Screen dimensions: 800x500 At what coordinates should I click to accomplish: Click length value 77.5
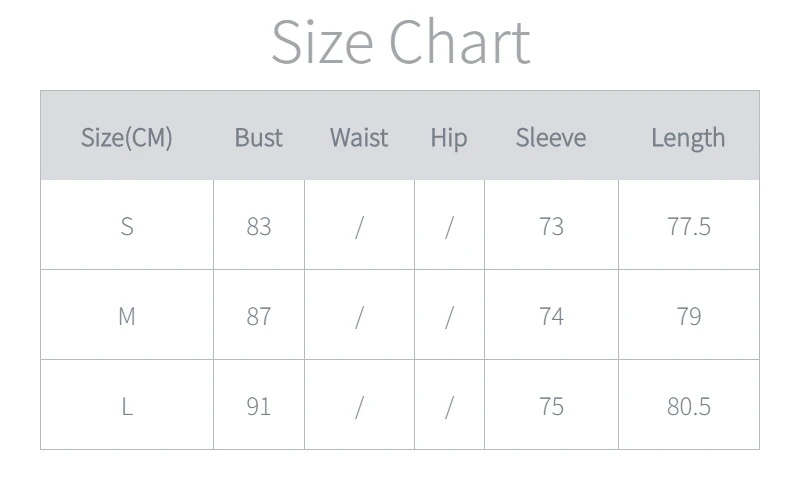[x=688, y=226]
